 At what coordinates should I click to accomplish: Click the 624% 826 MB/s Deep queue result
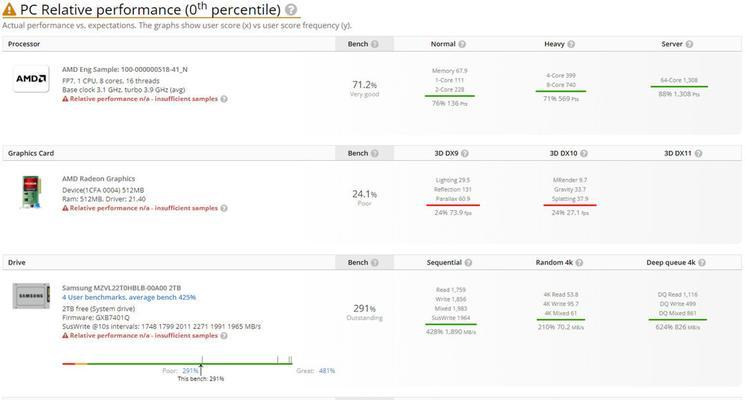pos(677,327)
